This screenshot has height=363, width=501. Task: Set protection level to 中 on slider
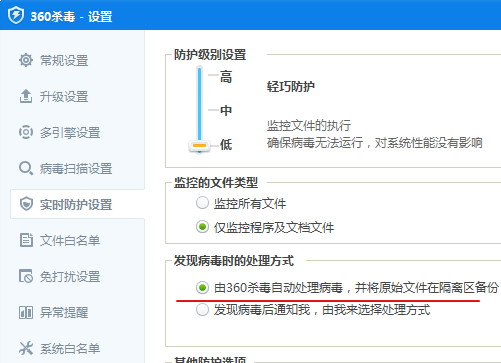click(x=226, y=110)
